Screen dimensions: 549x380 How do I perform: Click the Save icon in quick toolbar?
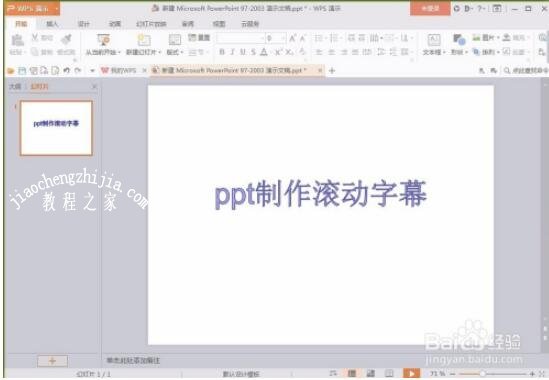(x=22, y=71)
